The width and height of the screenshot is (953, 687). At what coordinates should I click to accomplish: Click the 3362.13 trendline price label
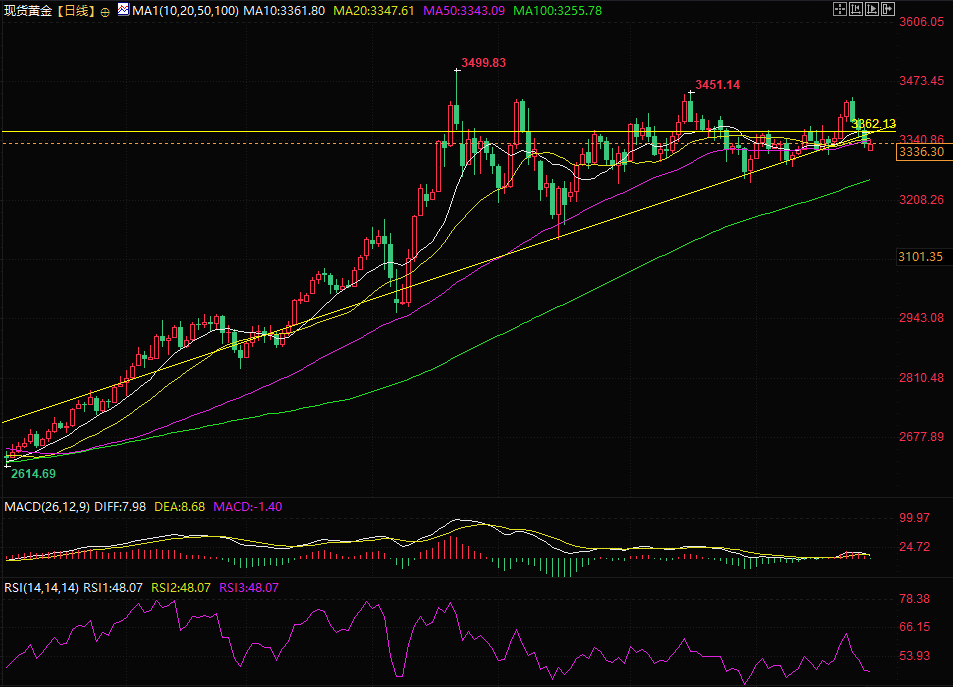873,124
